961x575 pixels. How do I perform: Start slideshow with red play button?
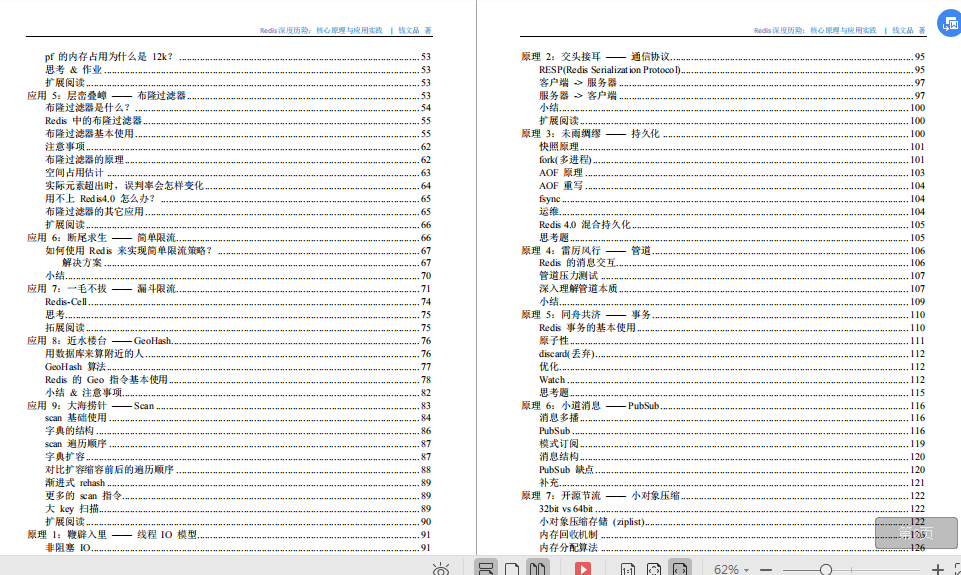[583, 569]
